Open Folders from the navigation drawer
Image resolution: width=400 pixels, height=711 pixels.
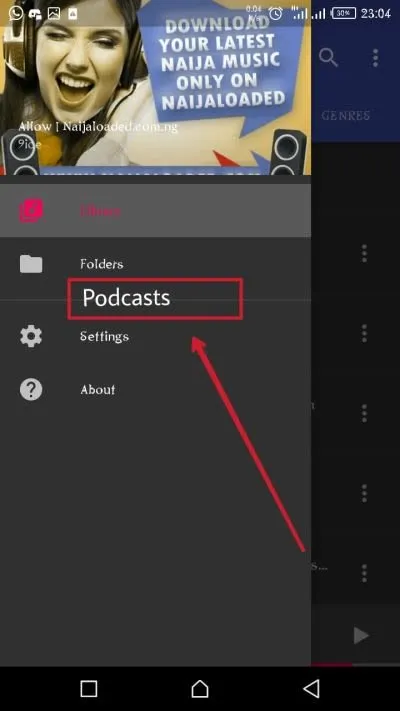click(x=156, y=264)
